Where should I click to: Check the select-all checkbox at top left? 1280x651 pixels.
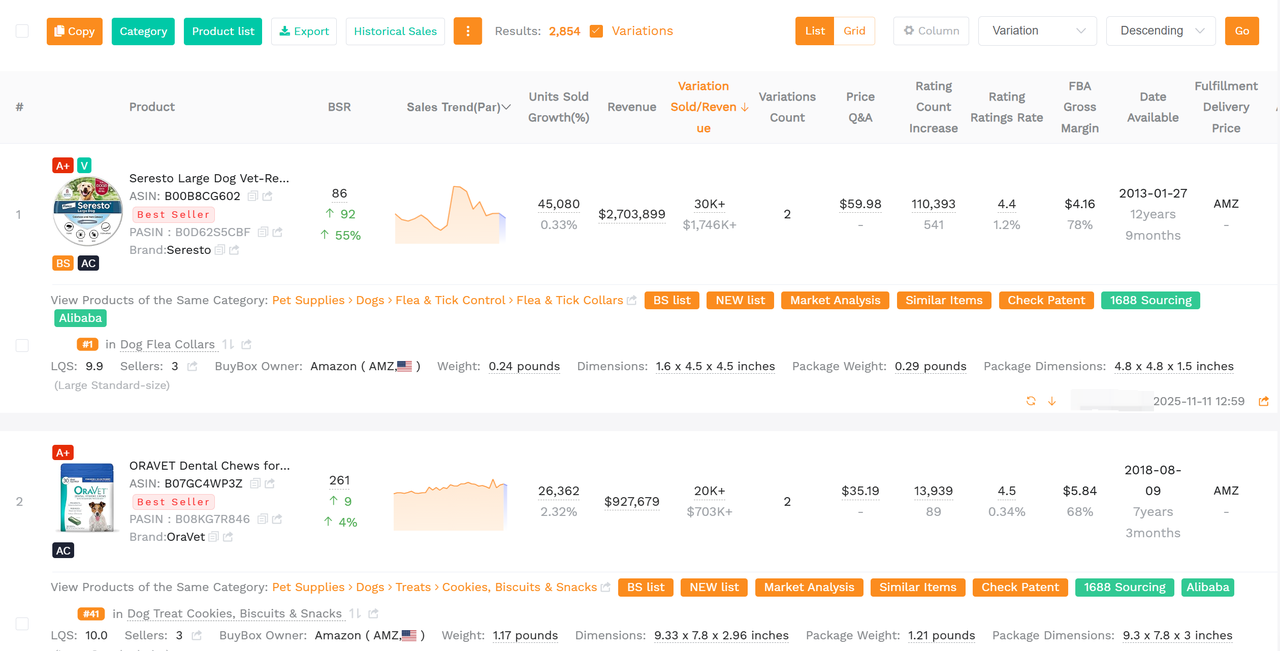22,31
